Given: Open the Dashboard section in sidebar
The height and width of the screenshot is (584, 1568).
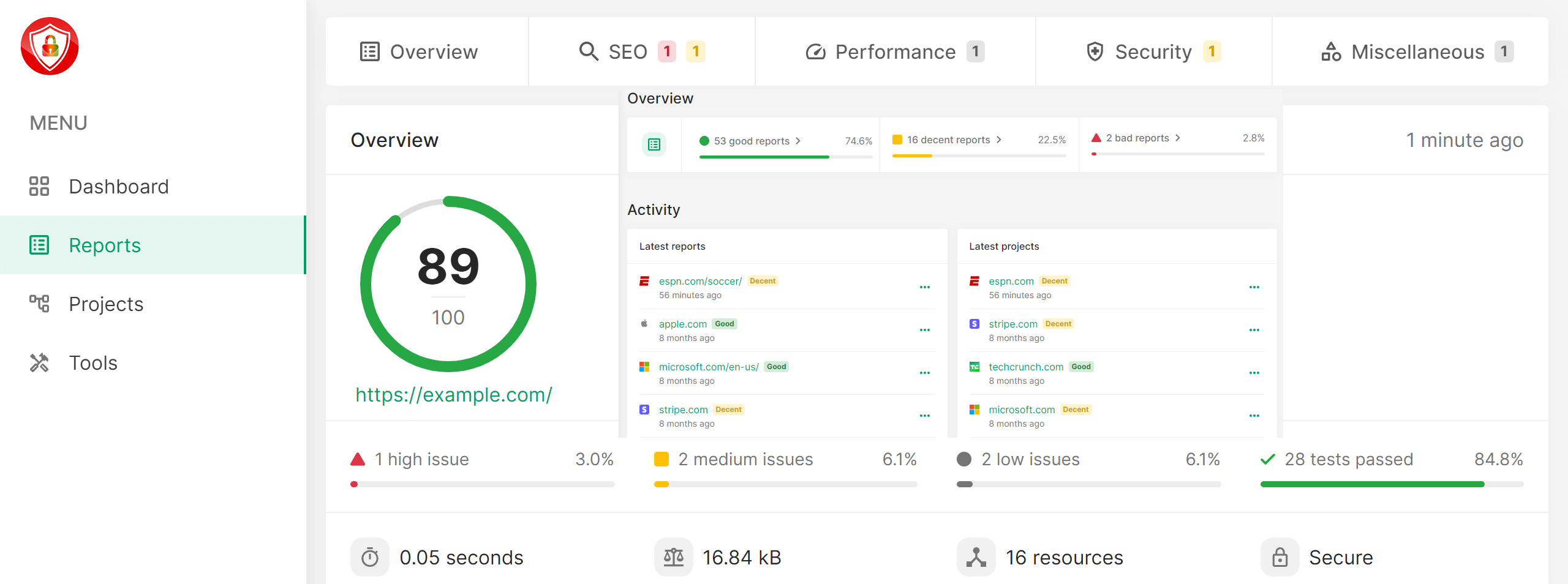Looking at the screenshot, I should point(119,186).
